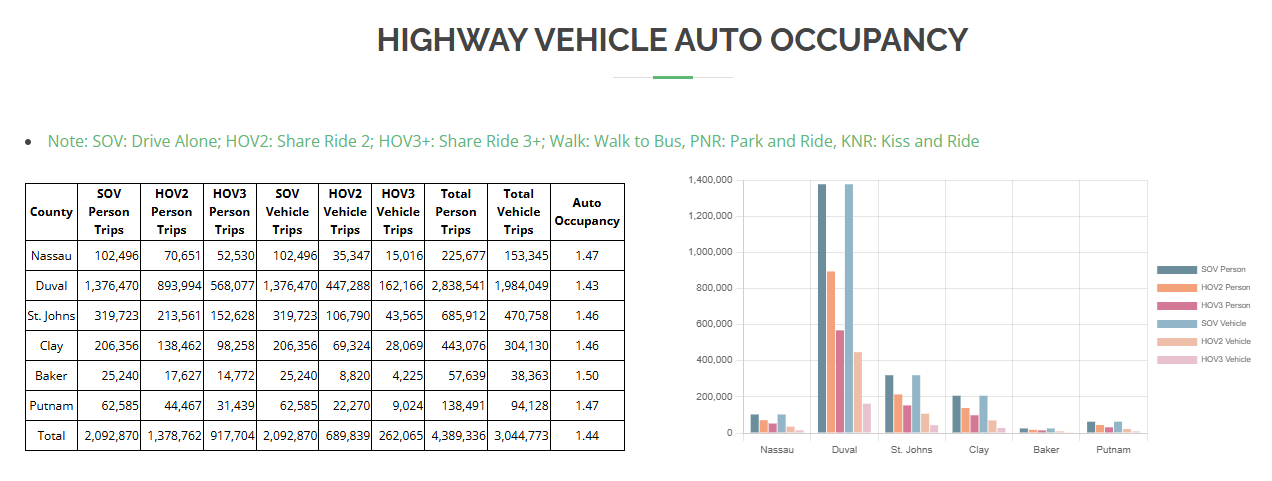Select the St. Johns row label in the table
The image size is (1272, 481).
click(51, 316)
